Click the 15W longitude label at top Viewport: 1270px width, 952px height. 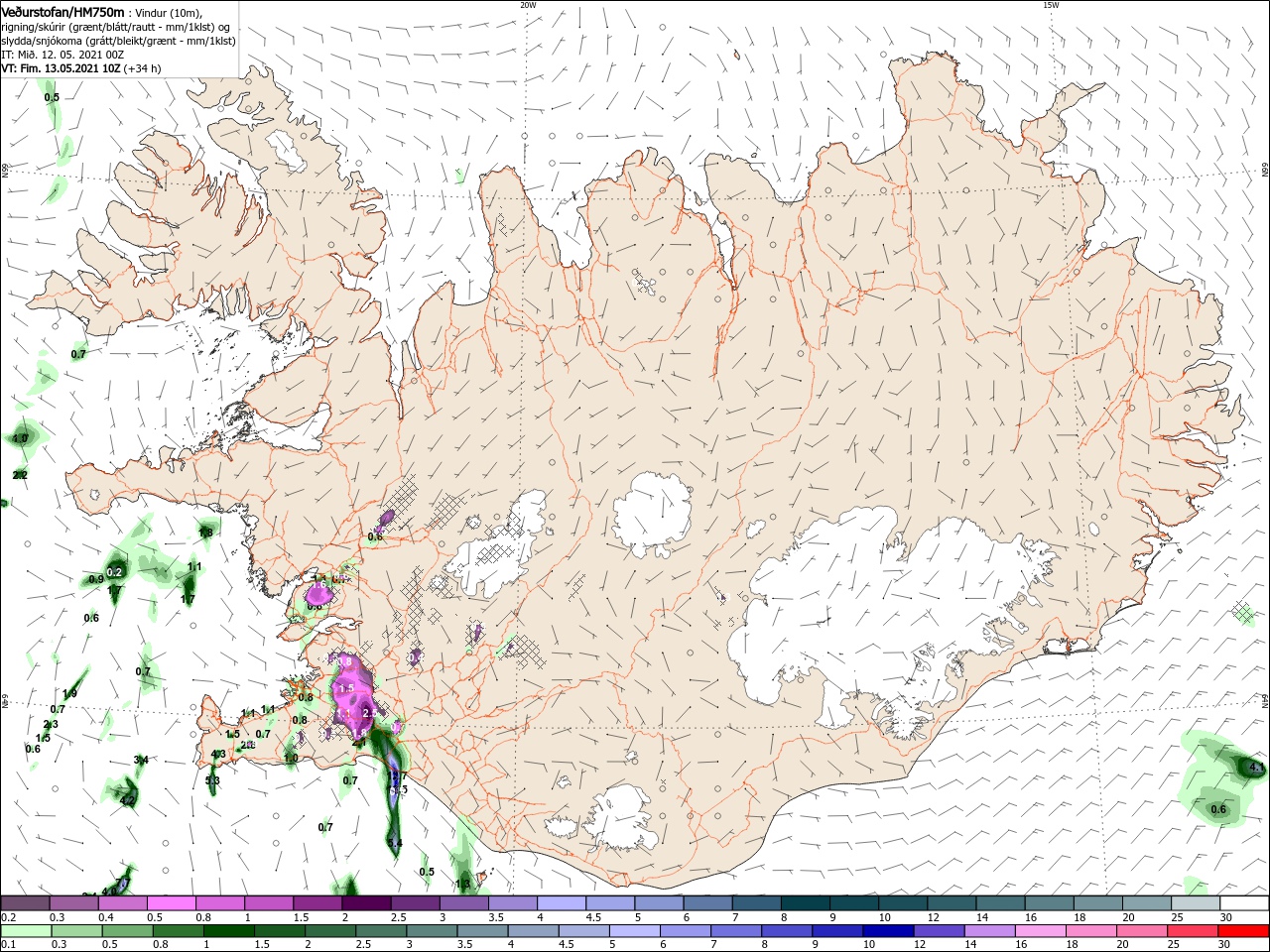(1050, 4)
